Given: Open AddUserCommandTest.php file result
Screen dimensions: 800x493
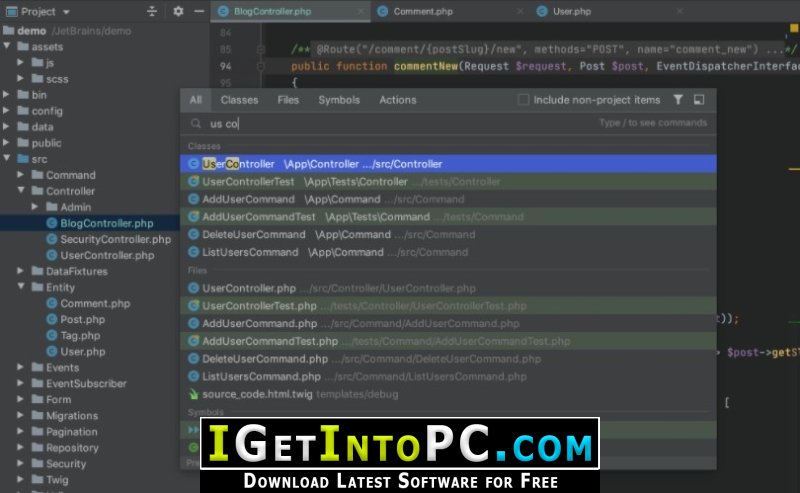Looking at the screenshot, I should pyautogui.click(x=448, y=341).
